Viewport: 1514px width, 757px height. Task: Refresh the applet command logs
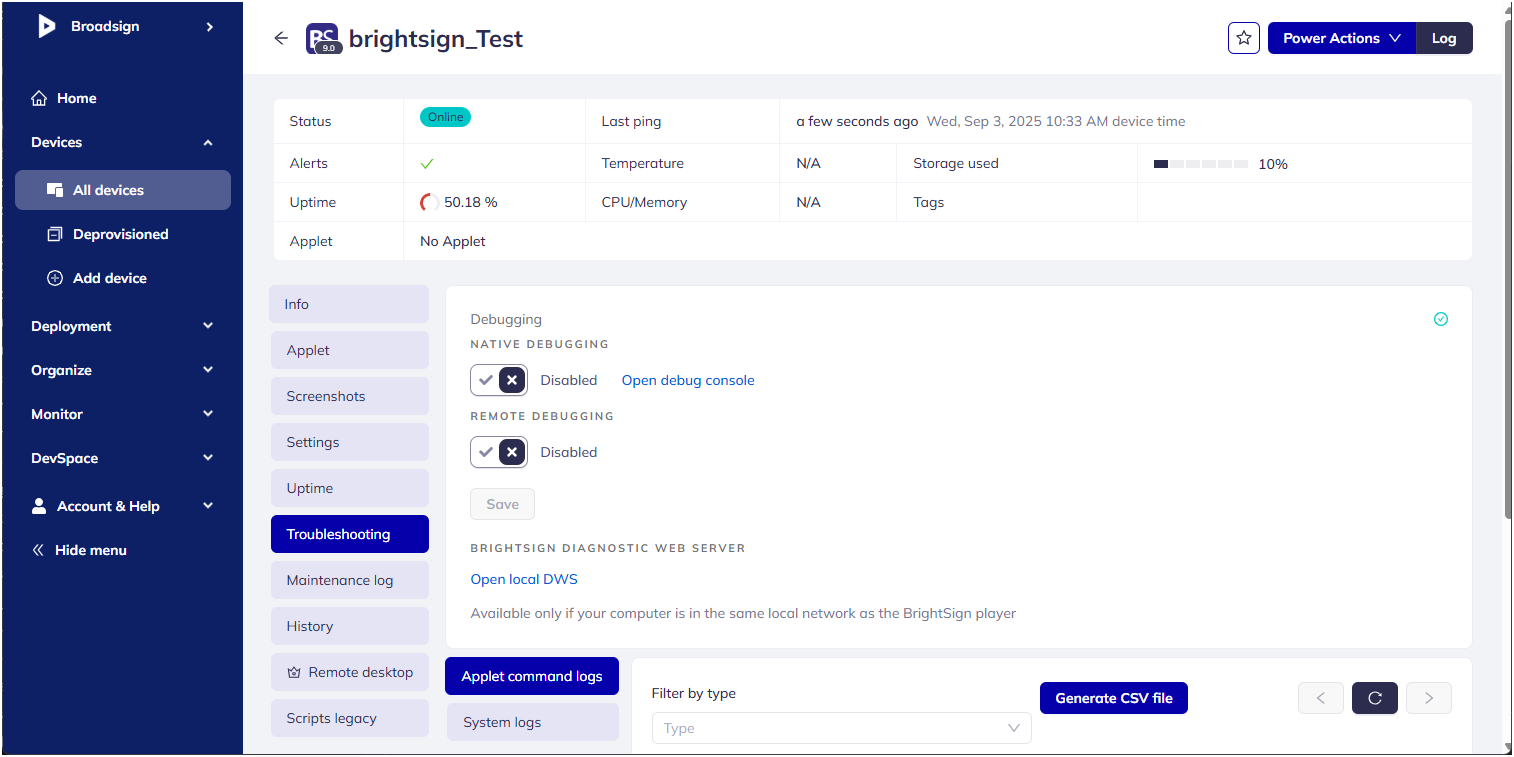coord(1375,698)
